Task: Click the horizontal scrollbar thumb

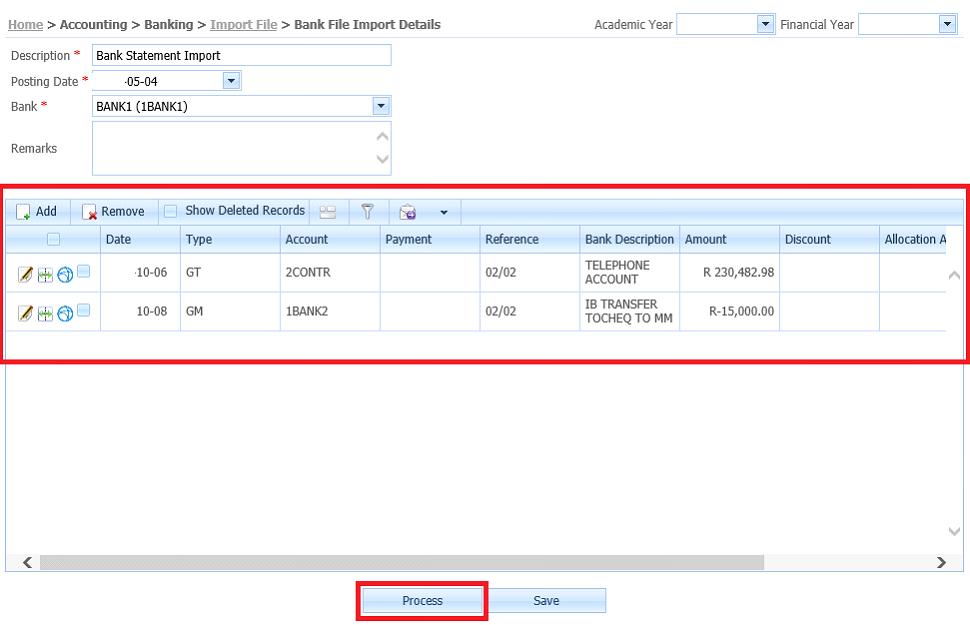Action: click(x=402, y=562)
